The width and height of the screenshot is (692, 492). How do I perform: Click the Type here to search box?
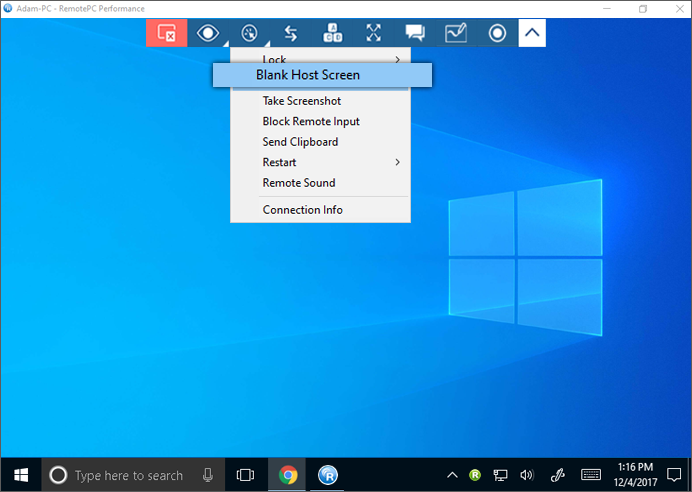[130, 475]
